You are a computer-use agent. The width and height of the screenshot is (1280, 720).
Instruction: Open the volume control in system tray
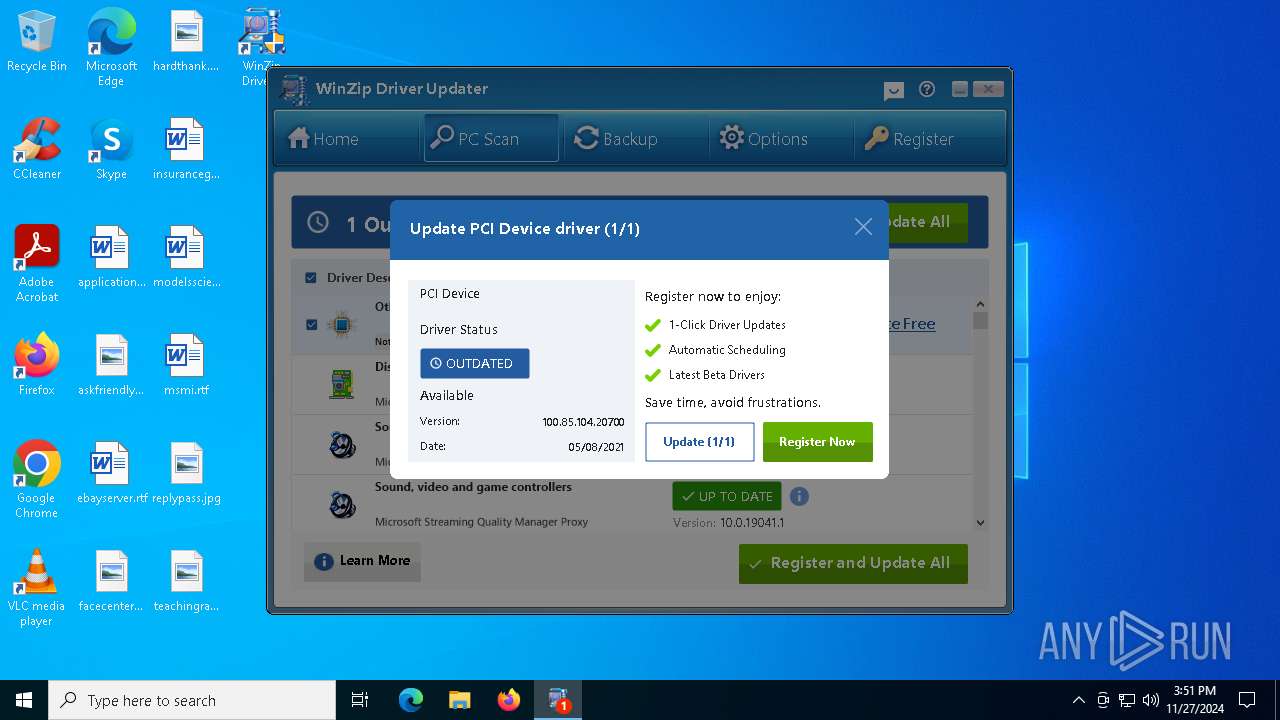click(1151, 700)
